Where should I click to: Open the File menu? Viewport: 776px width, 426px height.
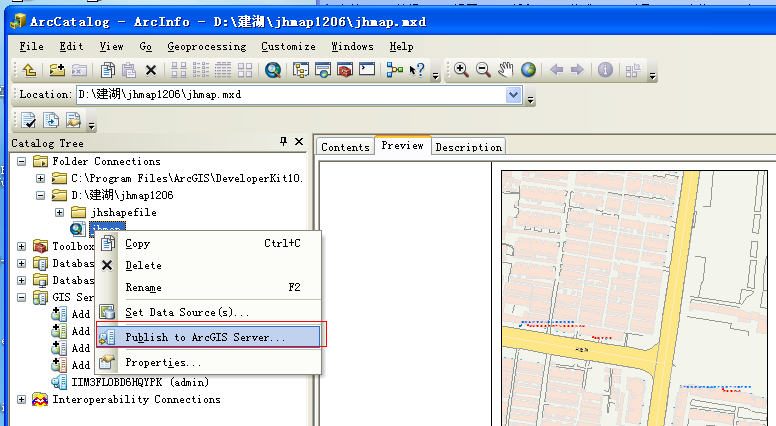click(31, 47)
